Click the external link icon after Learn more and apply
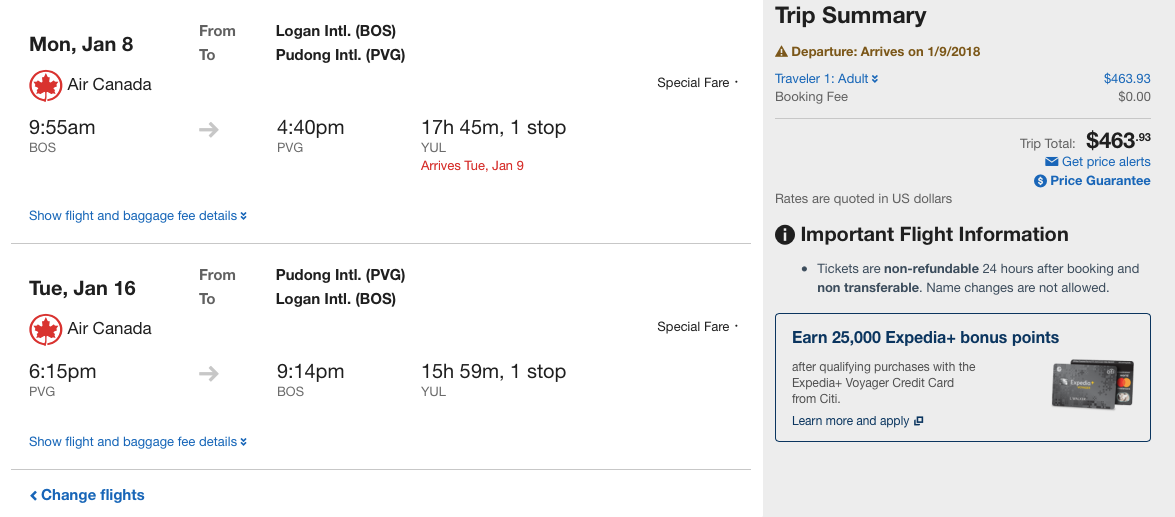1175x517 pixels. [919, 421]
